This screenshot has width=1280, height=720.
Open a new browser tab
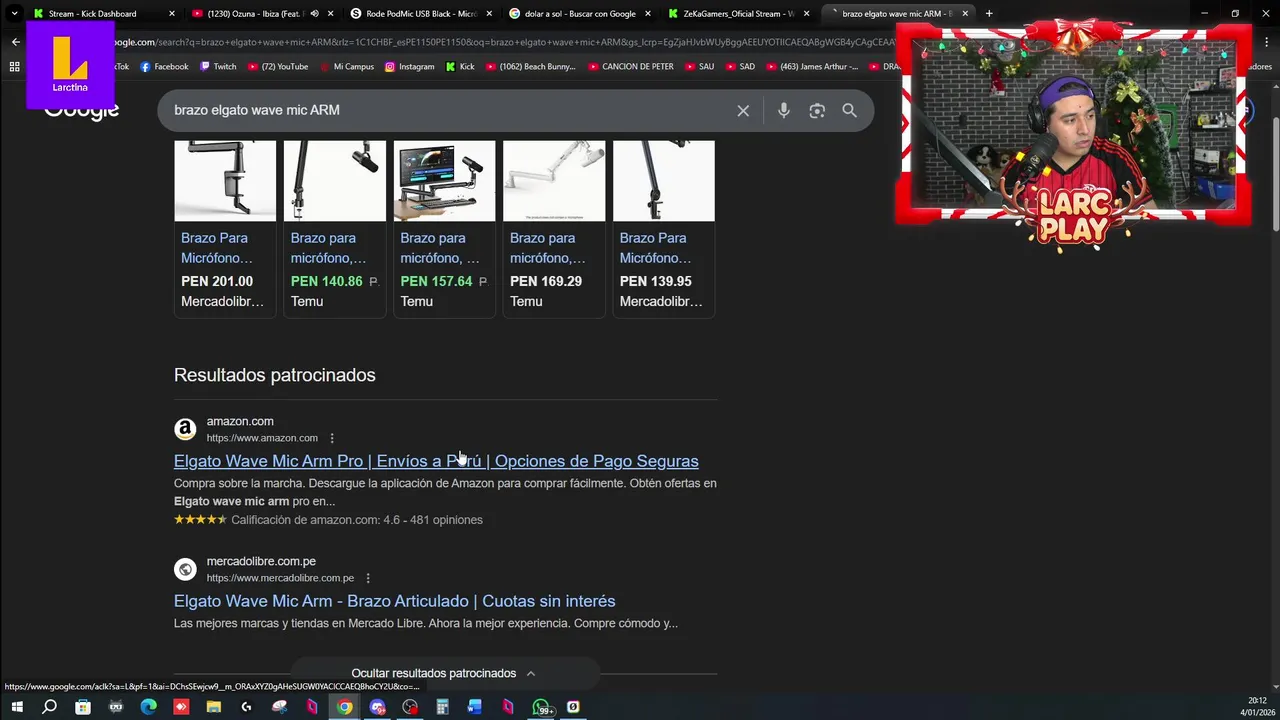point(989,14)
